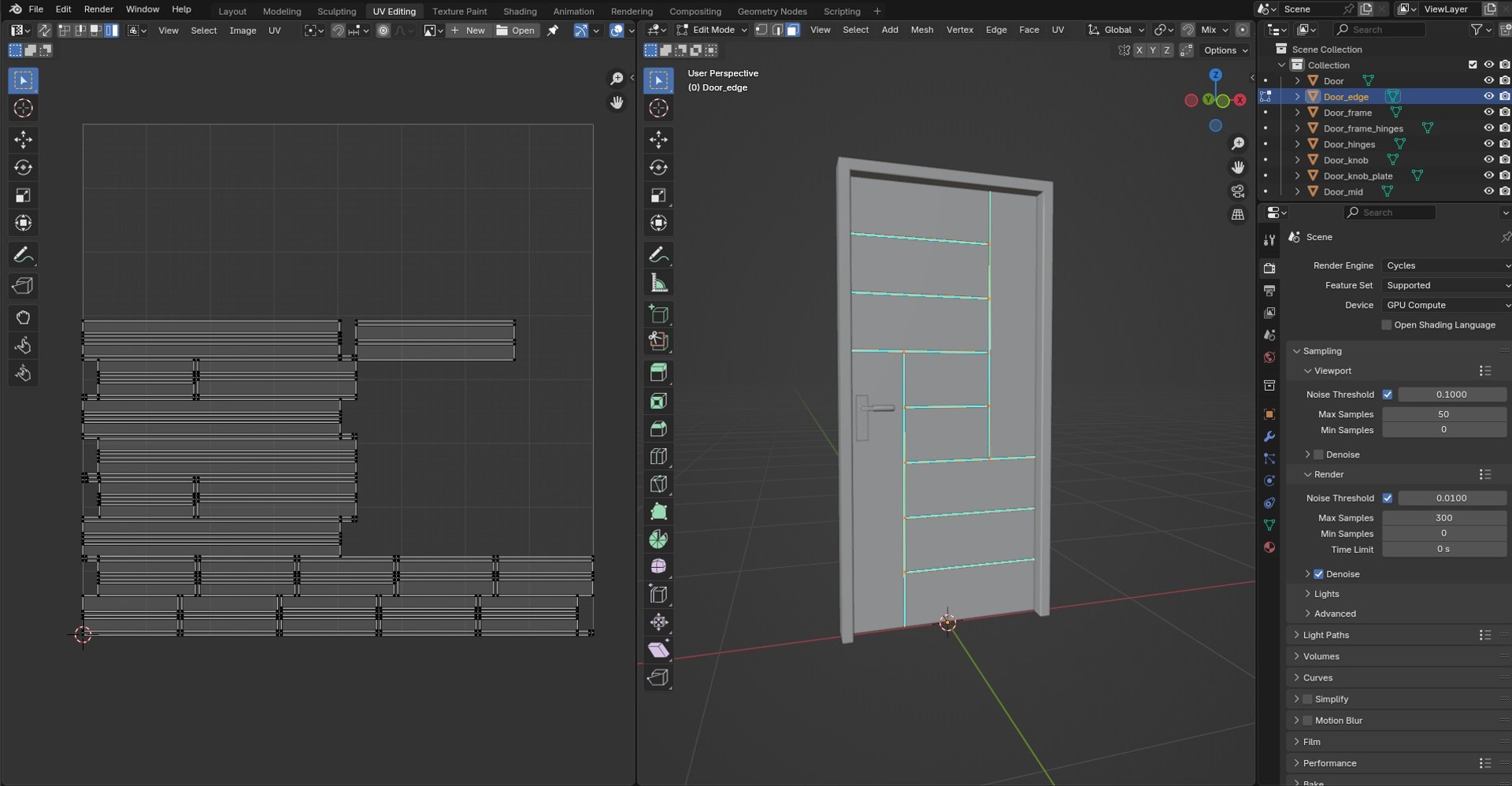Select the Measure tool in 3D viewport

tap(658, 283)
